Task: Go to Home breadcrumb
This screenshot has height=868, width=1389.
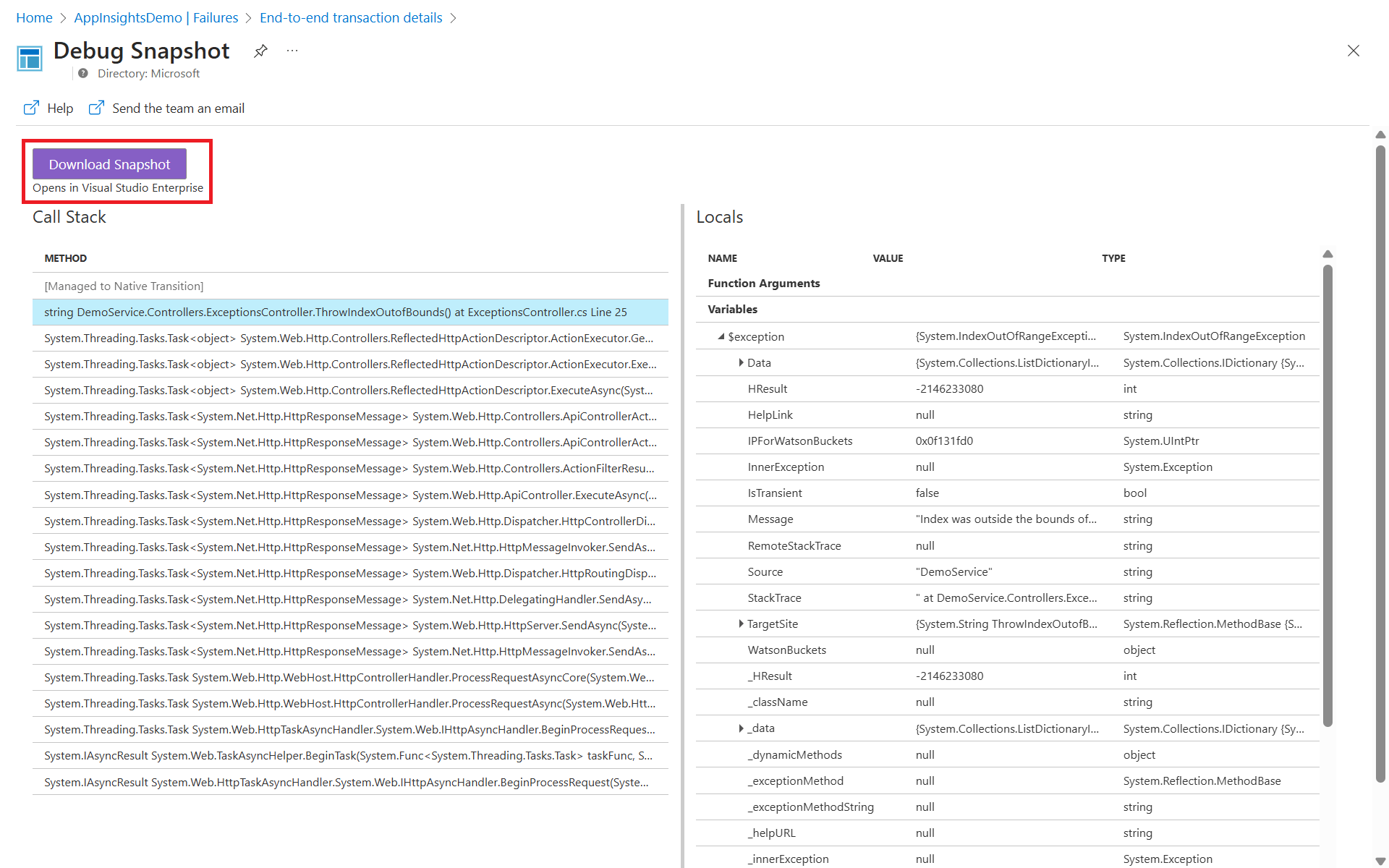Action: click(34, 17)
